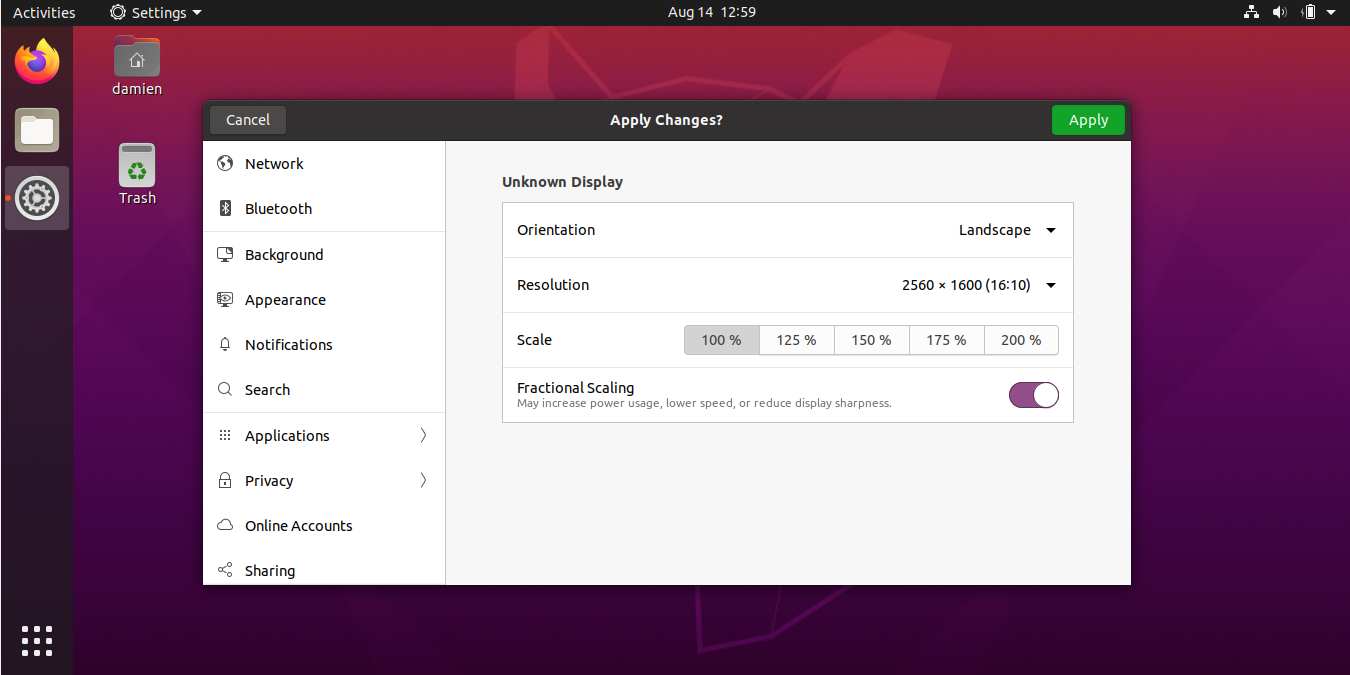Launch Firefox from the dock

click(x=37, y=61)
